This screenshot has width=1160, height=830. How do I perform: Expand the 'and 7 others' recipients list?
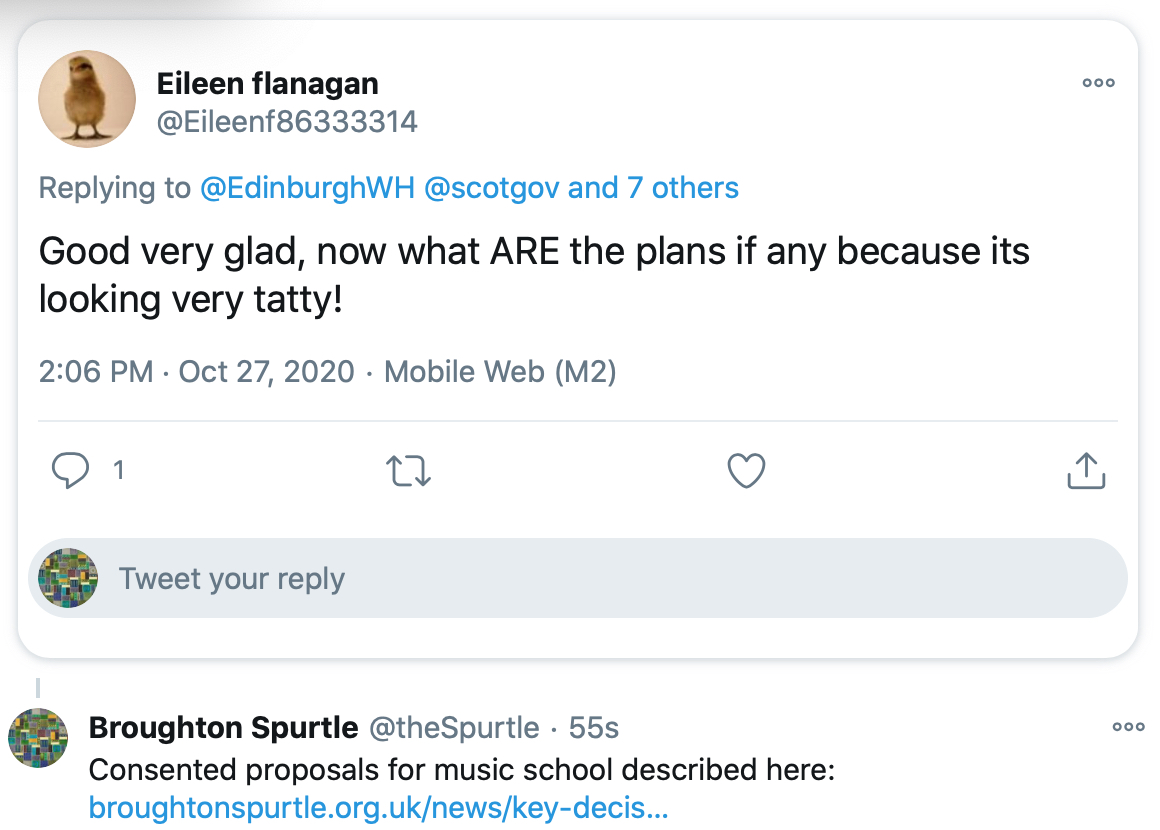click(x=652, y=188)
